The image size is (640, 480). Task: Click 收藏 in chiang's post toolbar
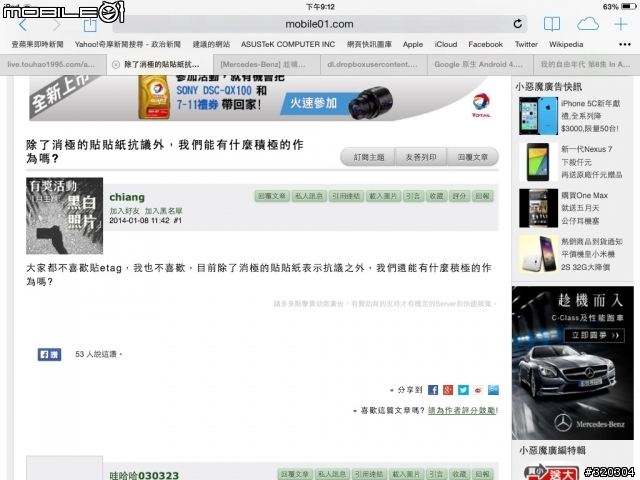tap(436, 196)
